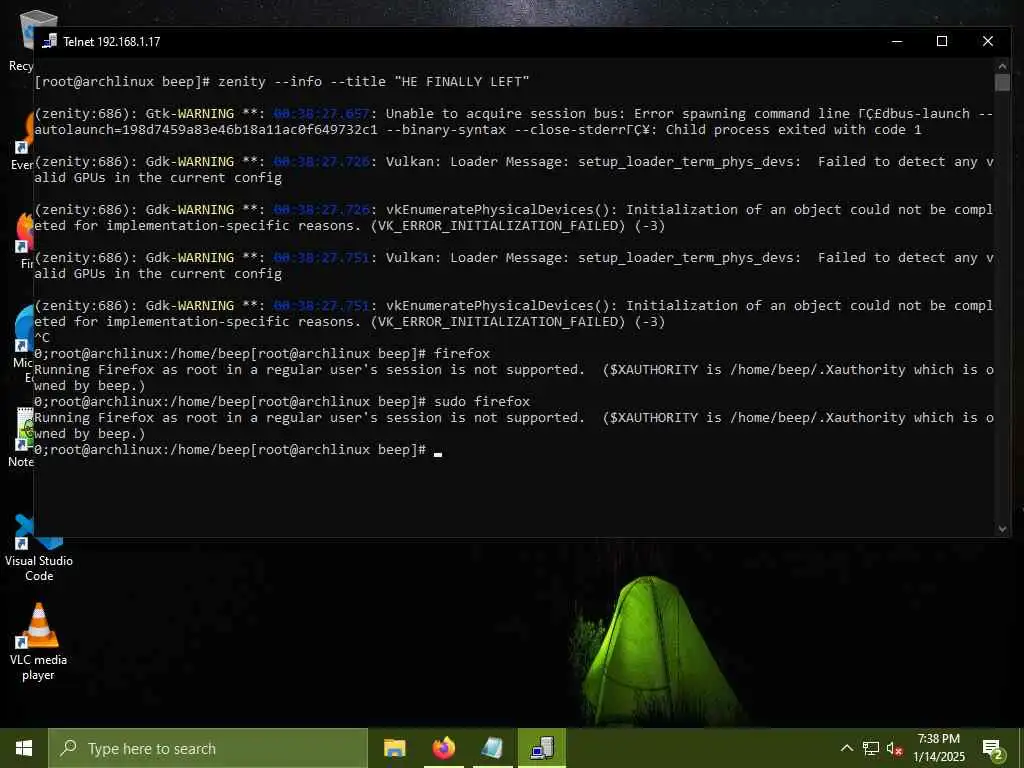Click the "HE FINALLY LEFT" text in terminal
The height and width of the screenshot is (768, 1024).
pos(462,82)
